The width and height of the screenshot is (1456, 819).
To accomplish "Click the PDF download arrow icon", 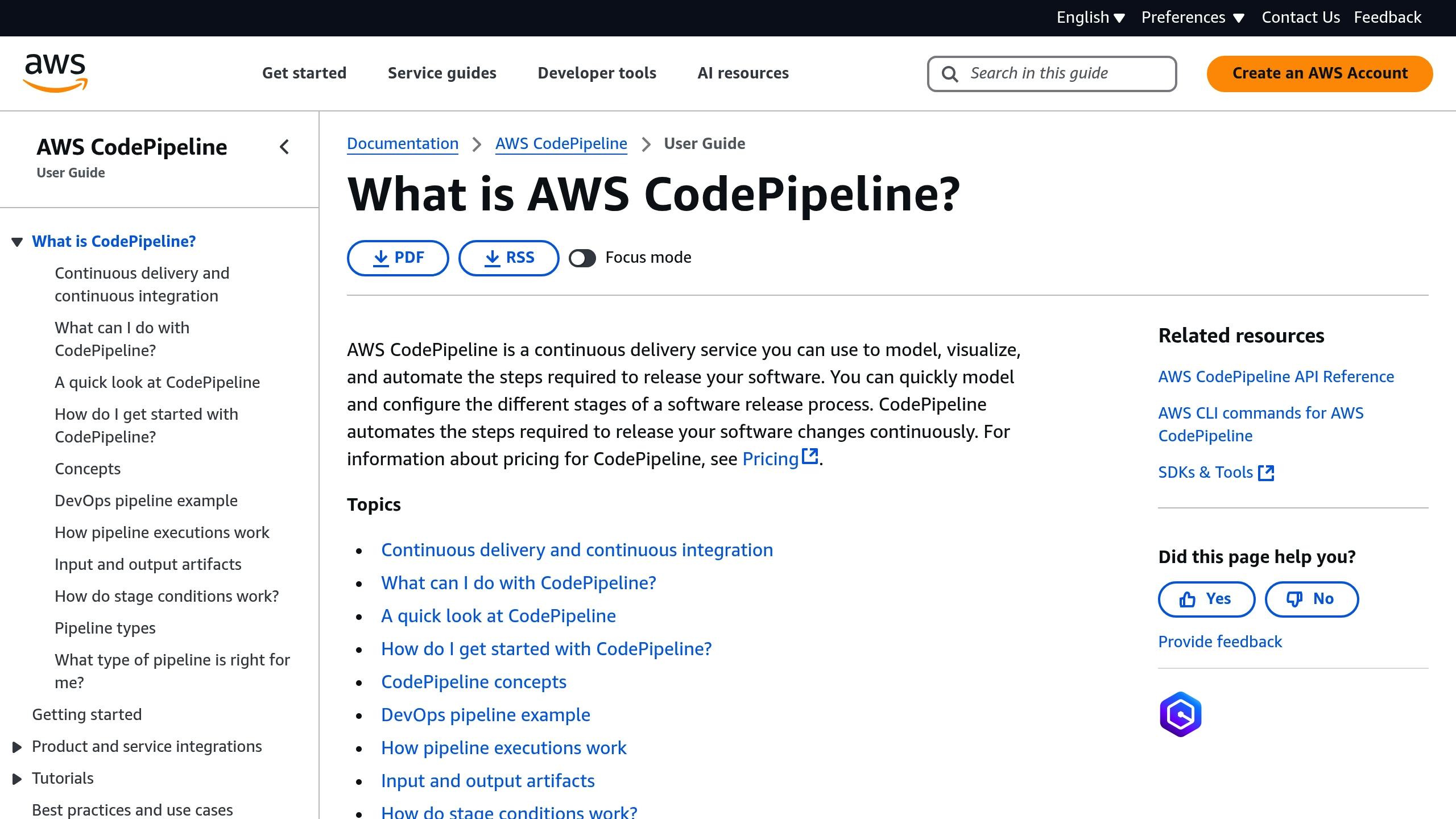I will coord(380,258).
